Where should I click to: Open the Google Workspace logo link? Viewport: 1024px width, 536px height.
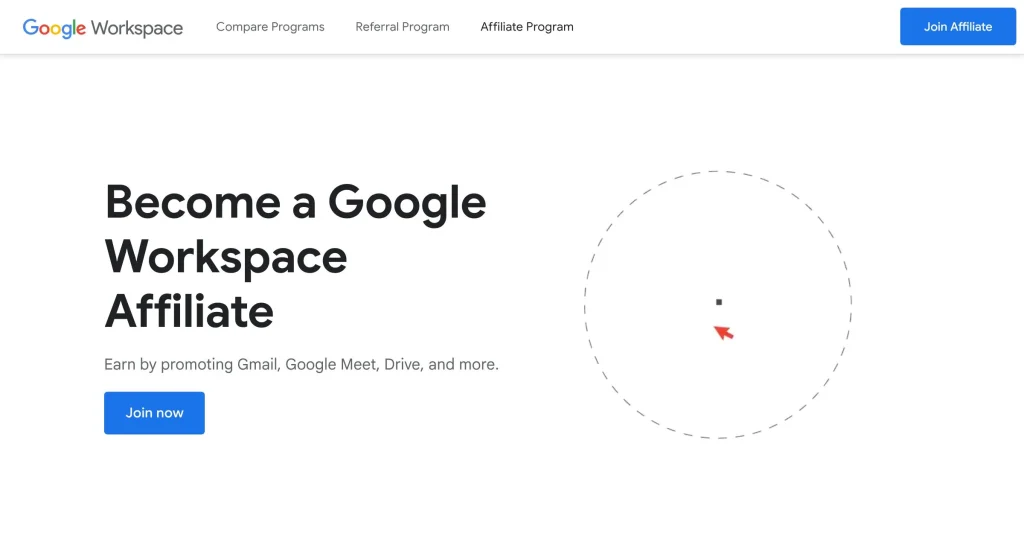pos(103,27)
